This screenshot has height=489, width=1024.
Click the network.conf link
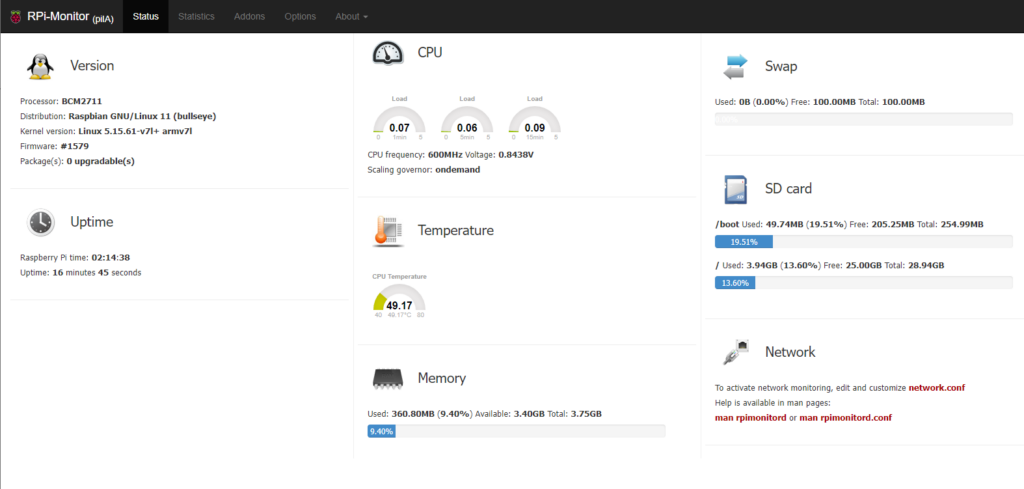936,387
